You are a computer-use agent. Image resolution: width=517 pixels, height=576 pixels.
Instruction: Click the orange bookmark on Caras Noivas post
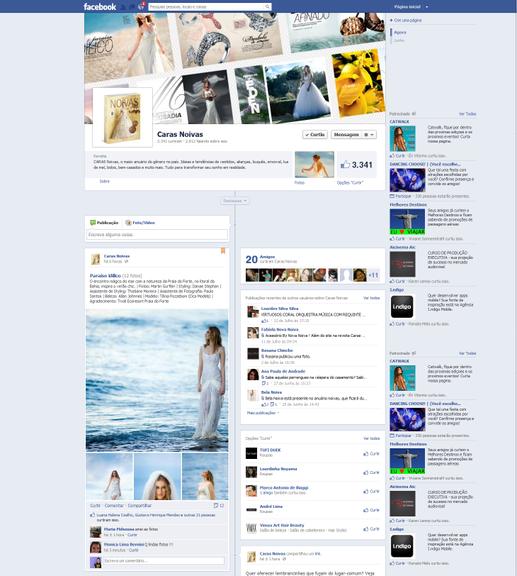point(223,251)
